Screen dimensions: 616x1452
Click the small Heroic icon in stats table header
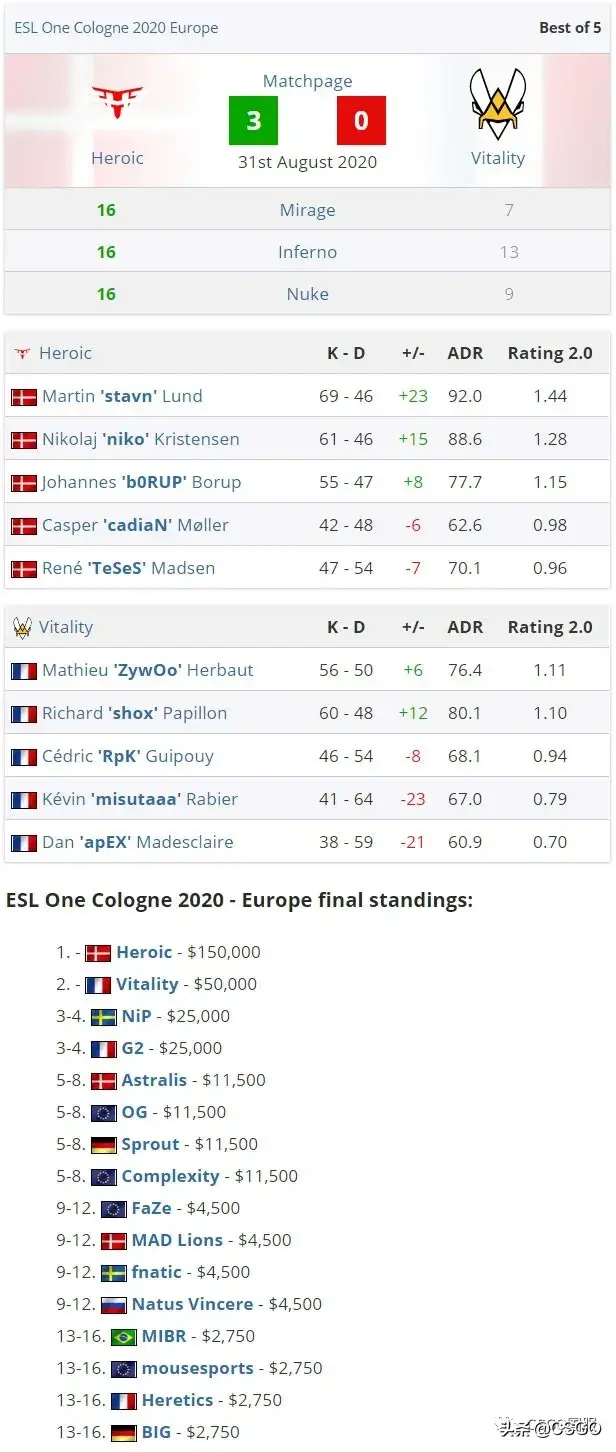(22, 354)
